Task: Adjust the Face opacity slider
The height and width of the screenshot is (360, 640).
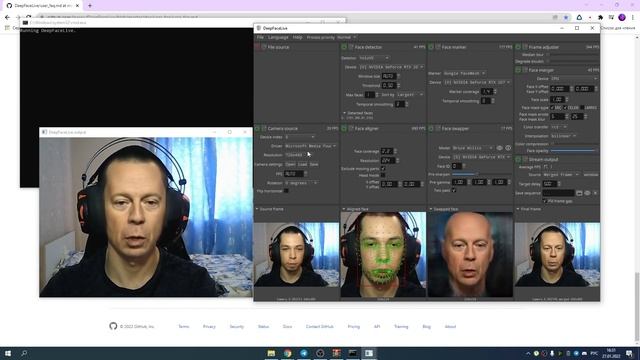Action: (x=573, y=151)
